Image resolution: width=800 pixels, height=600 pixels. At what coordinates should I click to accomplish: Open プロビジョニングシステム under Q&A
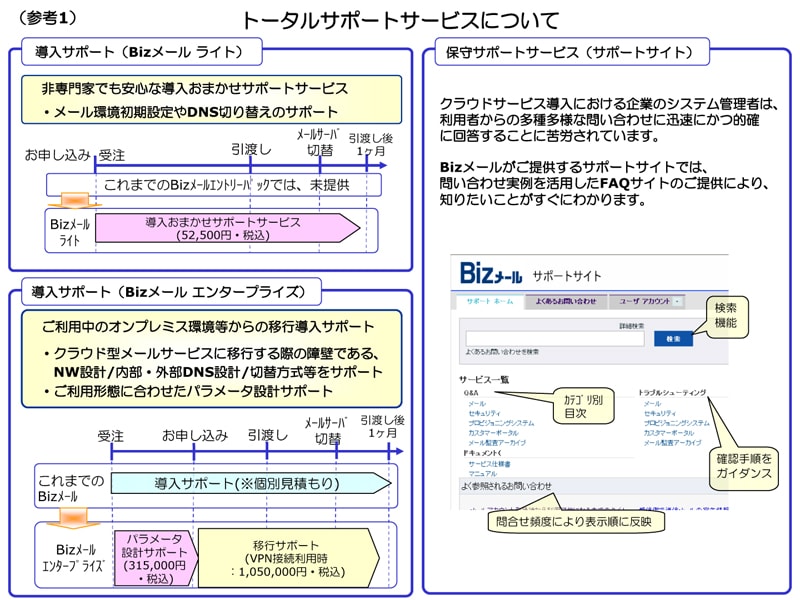[x=501, y=423]
